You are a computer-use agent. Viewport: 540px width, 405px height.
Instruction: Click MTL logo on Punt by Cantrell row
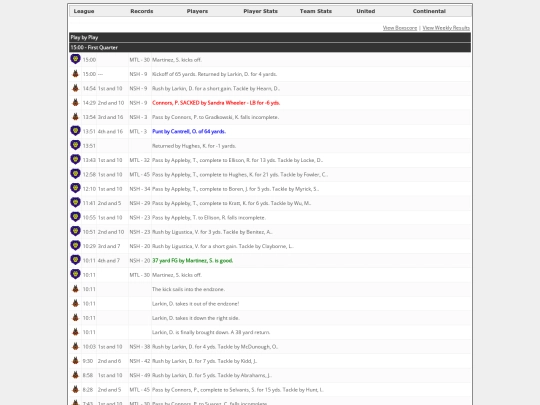pyautogui.click(x=75, y=131)
